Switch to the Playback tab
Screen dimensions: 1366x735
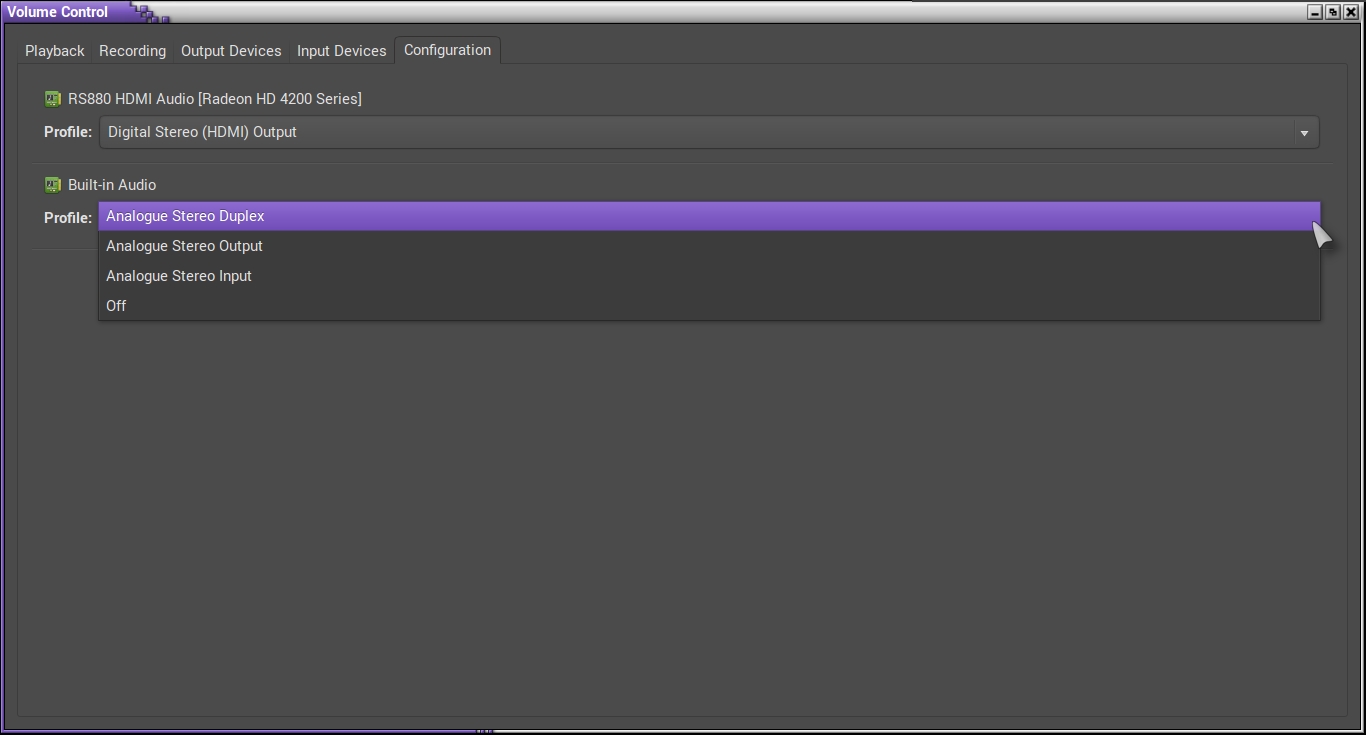coord(55,51)
